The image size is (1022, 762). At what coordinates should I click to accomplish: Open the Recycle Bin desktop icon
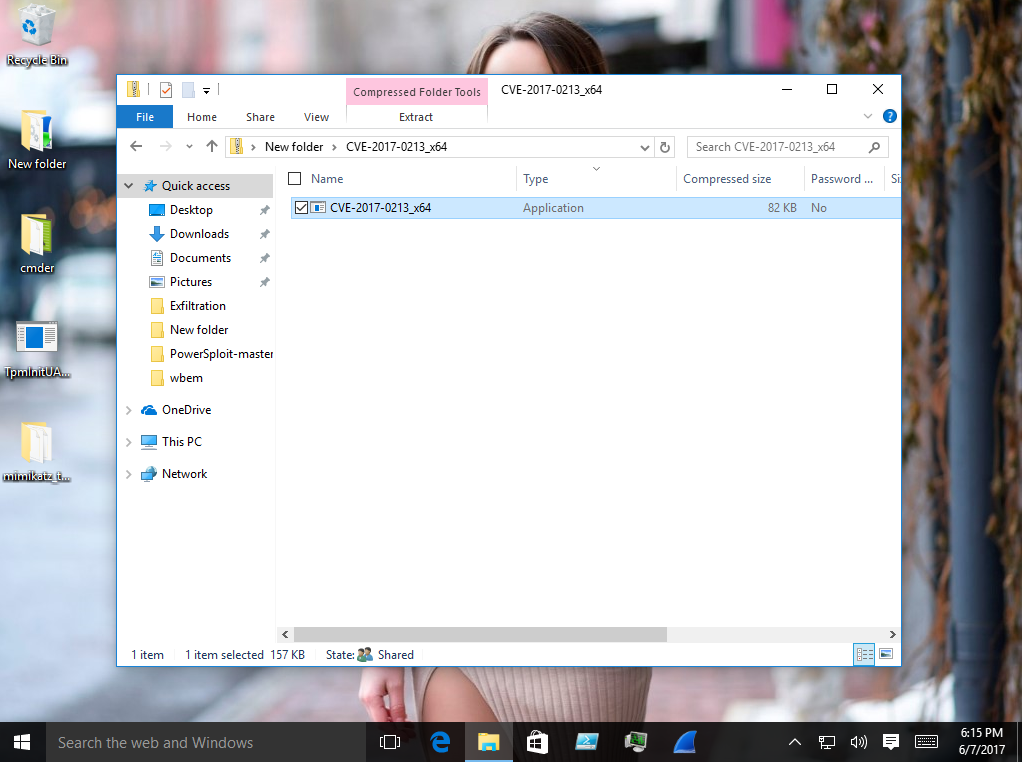[36, 36]
